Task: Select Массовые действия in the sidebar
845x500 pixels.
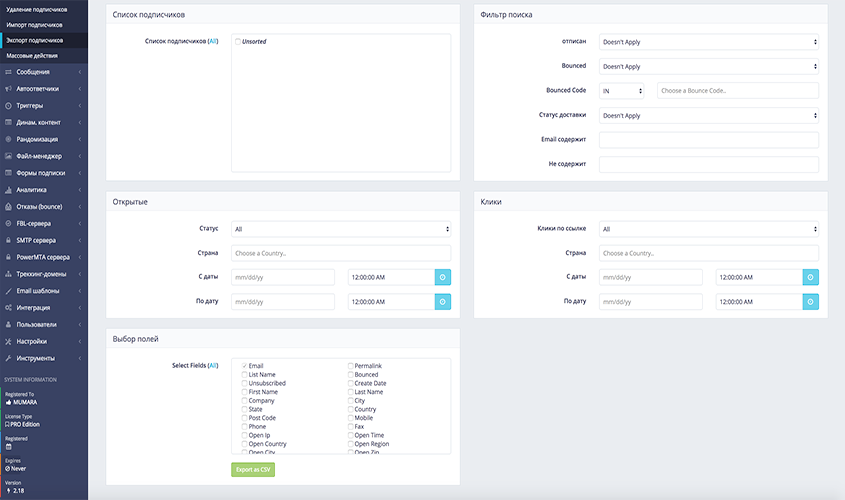Action: [32, 56]
